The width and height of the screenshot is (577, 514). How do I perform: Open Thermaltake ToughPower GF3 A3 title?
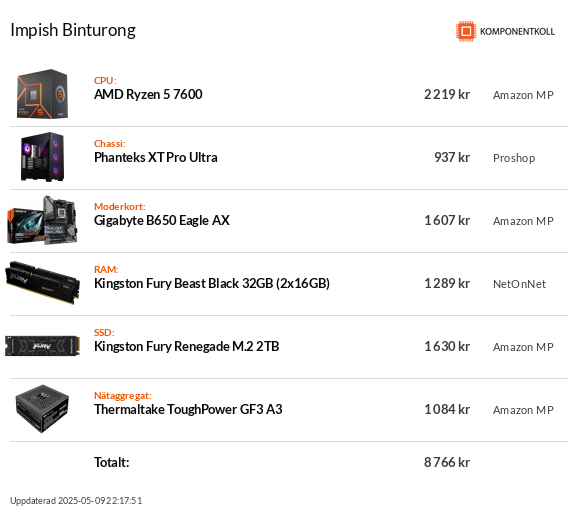[188, 410]
